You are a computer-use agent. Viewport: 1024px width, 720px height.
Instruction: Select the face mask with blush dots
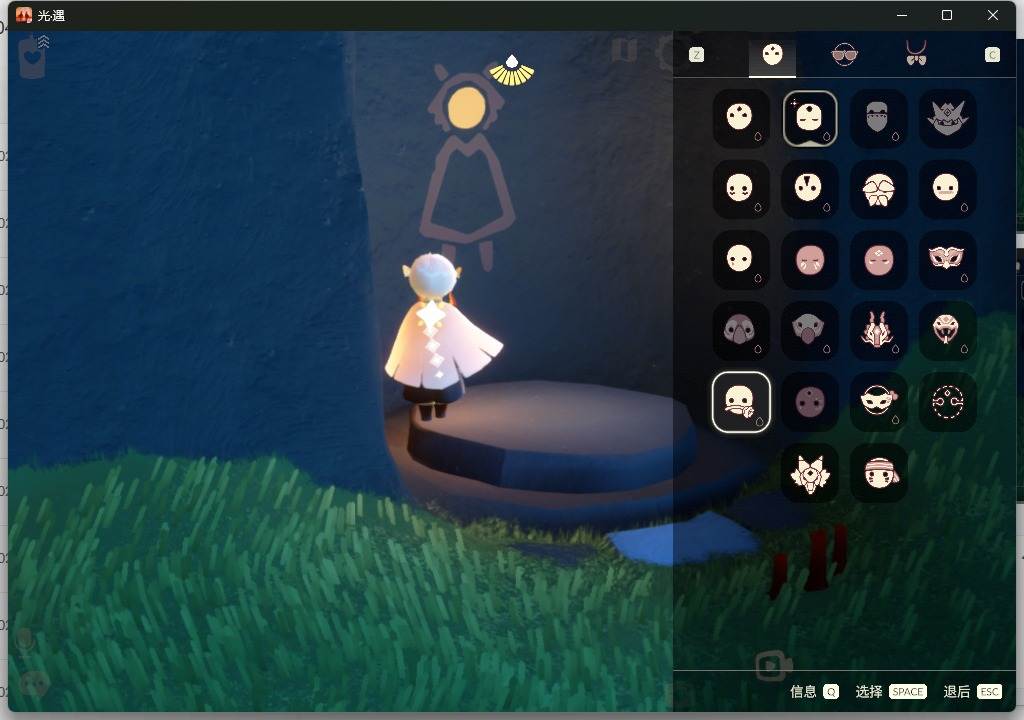pyautogui.click(x=741, y=189)
